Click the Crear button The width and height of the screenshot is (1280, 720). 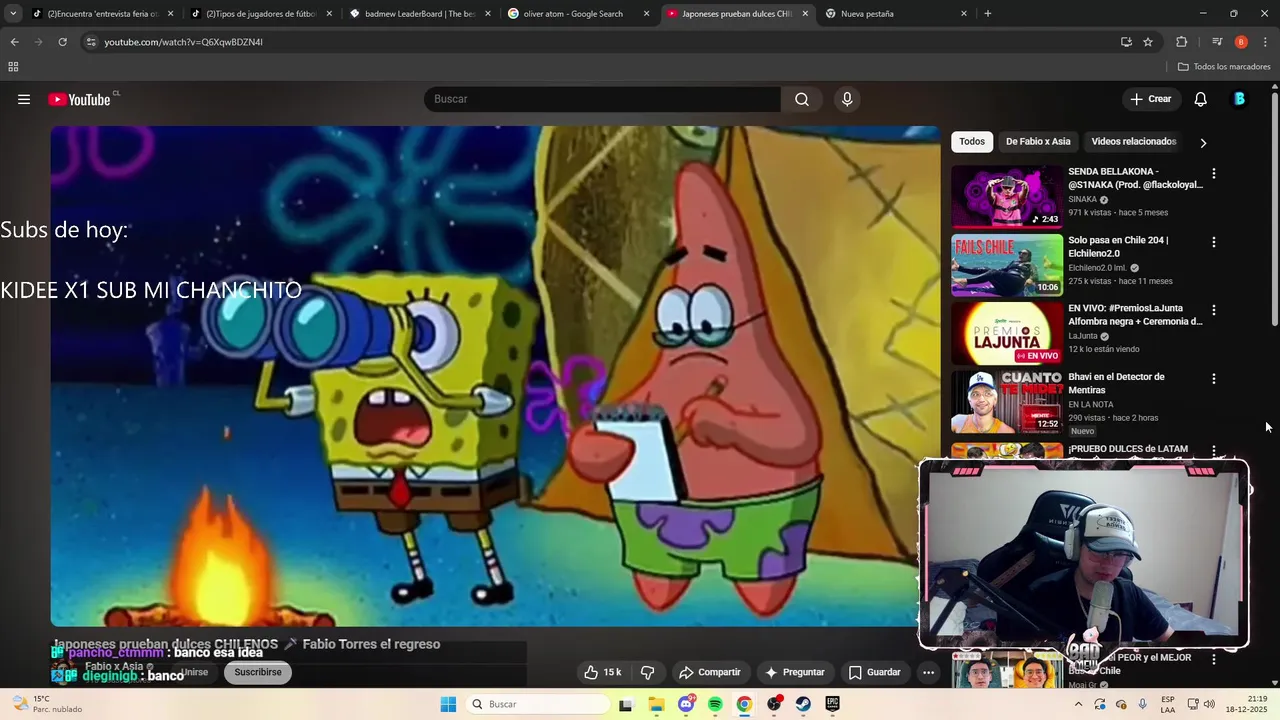click(x=1150, y=99)
